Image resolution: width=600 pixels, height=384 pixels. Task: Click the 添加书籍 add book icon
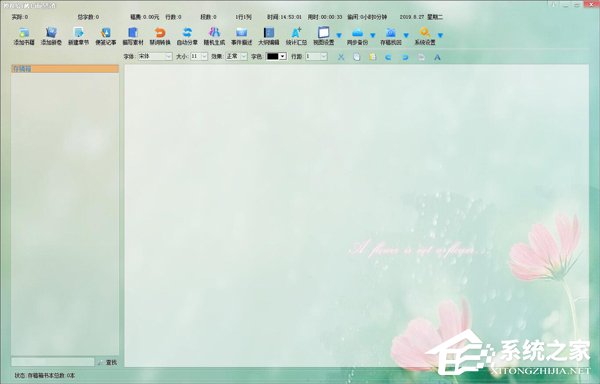tap(24, 33)
